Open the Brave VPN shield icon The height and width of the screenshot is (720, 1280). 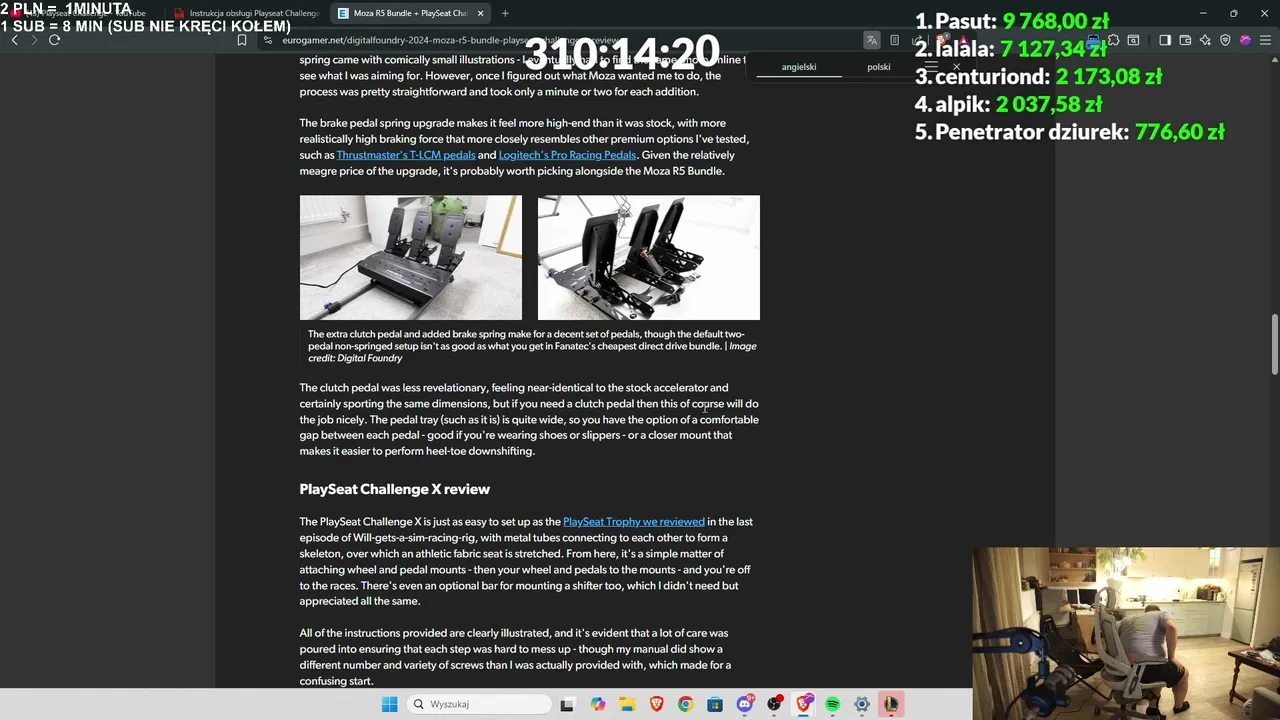coord(1225,40)
